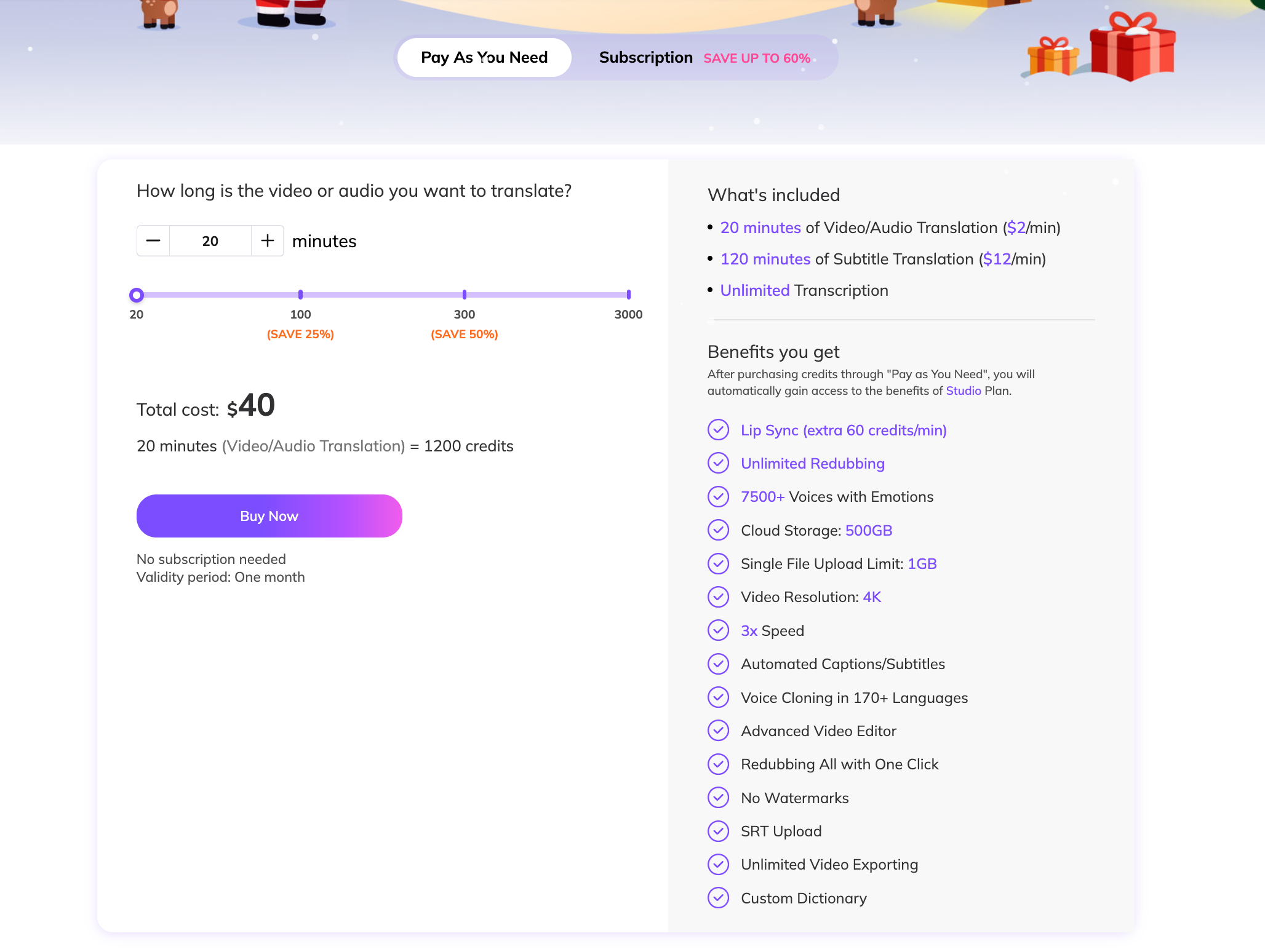This screenshot has width=1265, height=952.
Task: Select the Pay As You Need tab
Action: tap(484, 58)
